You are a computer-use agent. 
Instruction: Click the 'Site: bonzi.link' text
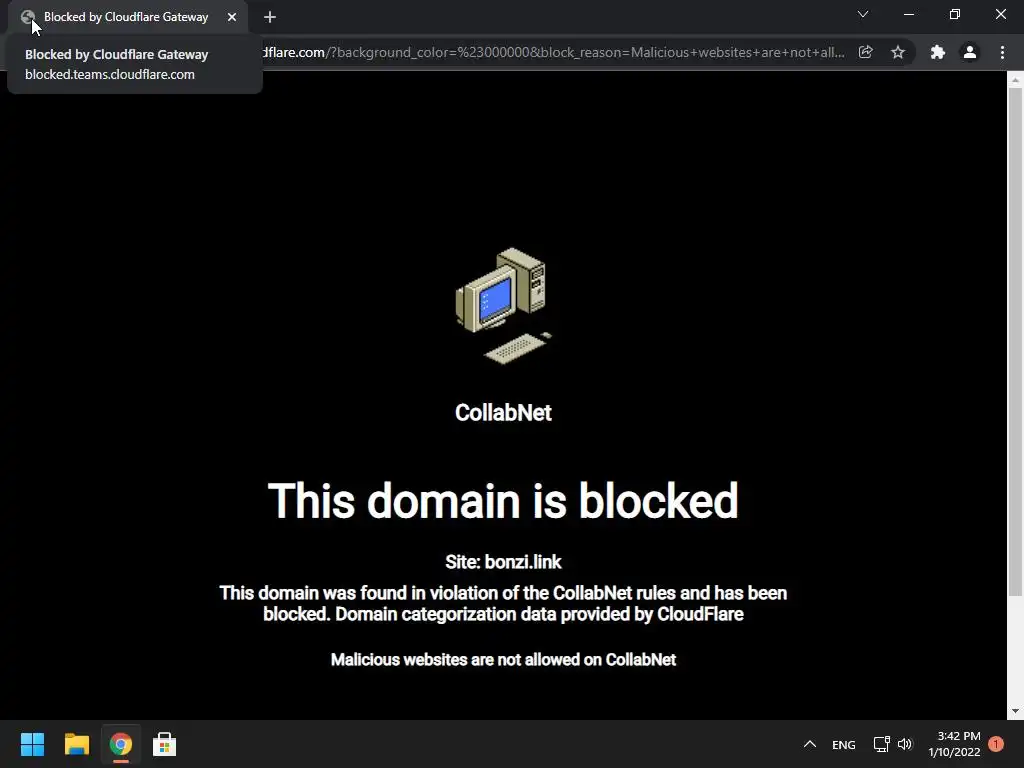click(504, 562)
